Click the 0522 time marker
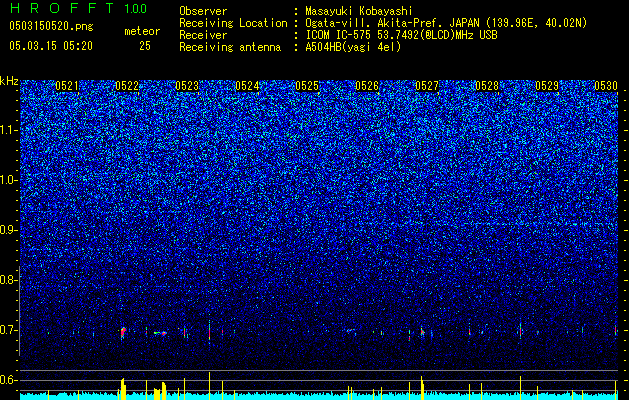 127,86
